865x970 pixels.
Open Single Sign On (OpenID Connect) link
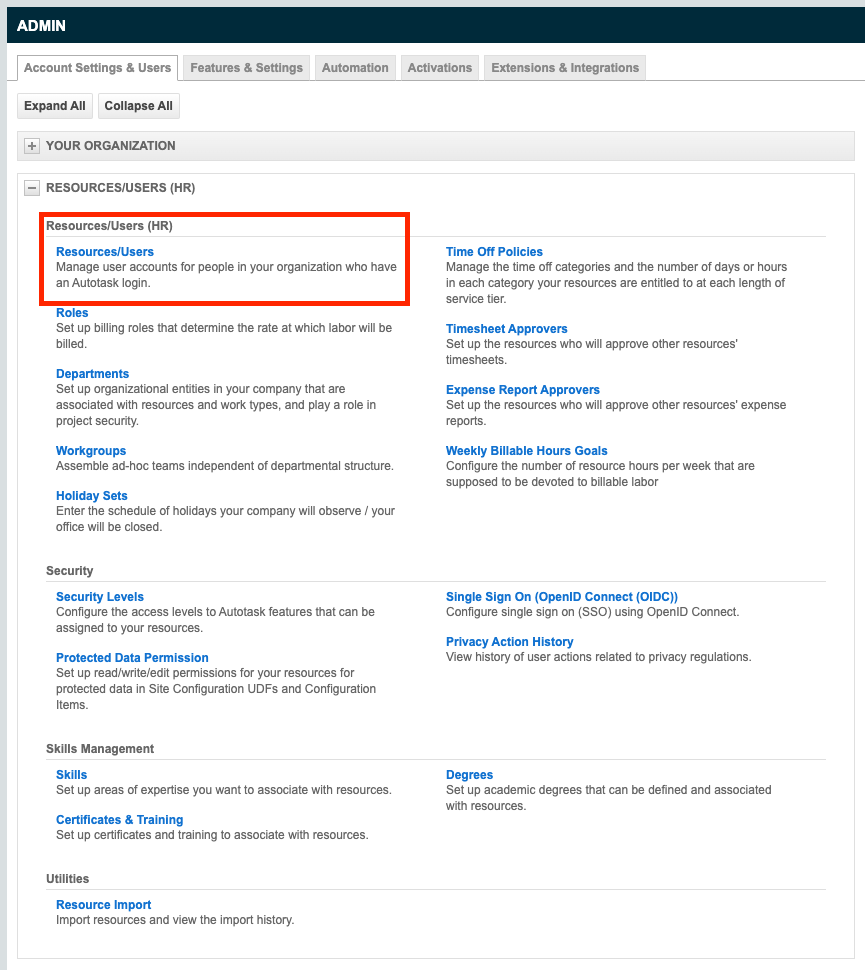pyautogui.click(x=562, y=597)
